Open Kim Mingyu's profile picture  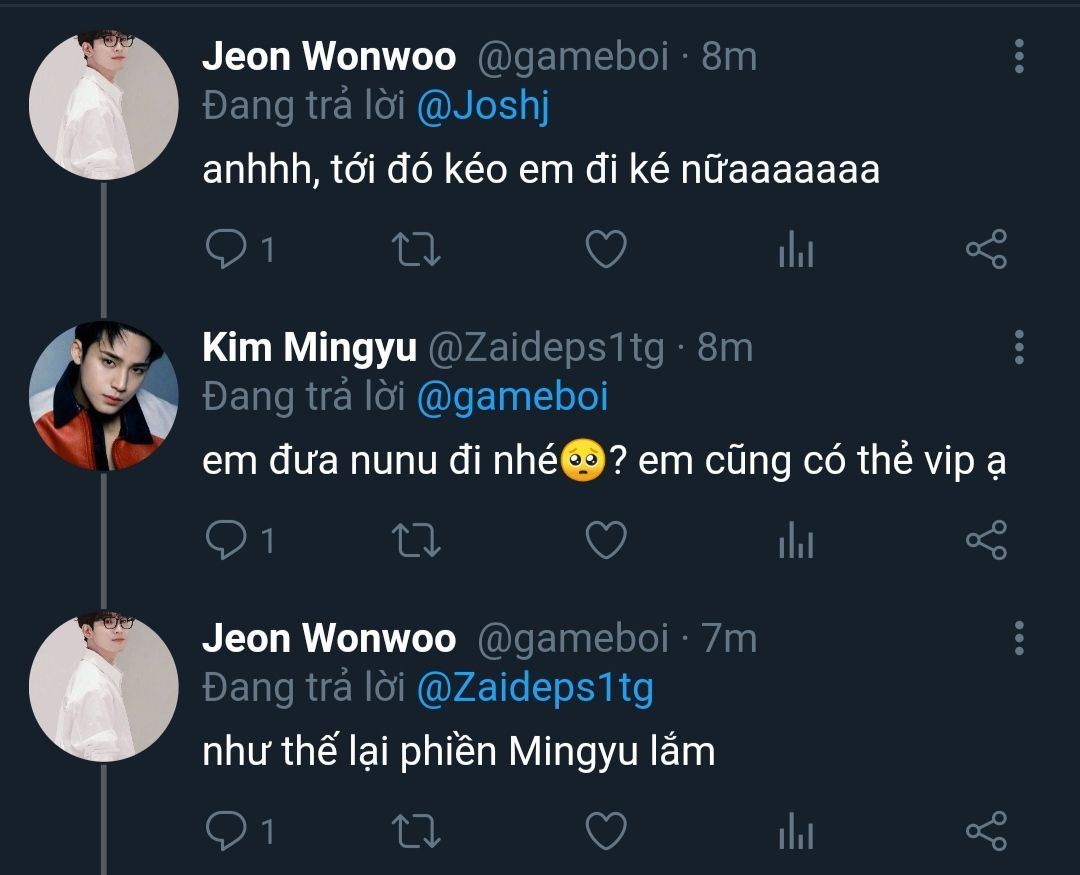[104, 395]
